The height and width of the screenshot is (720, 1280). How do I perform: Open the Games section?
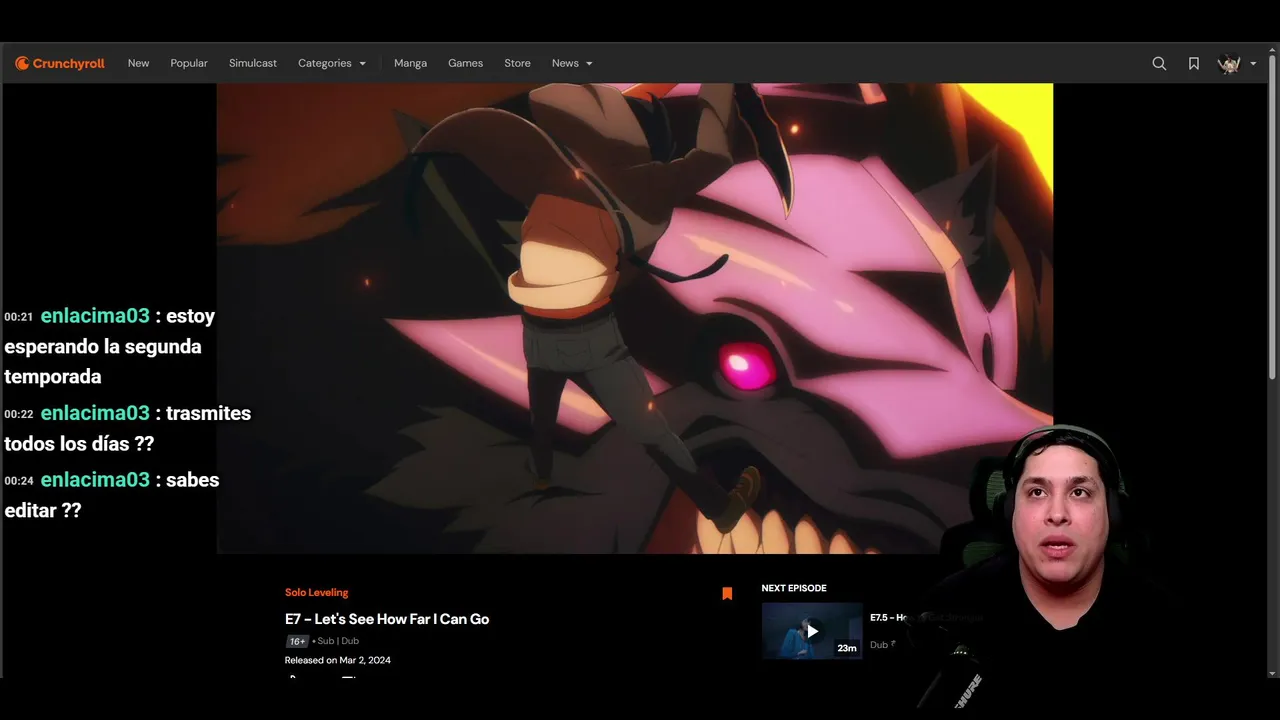(465, 63)
